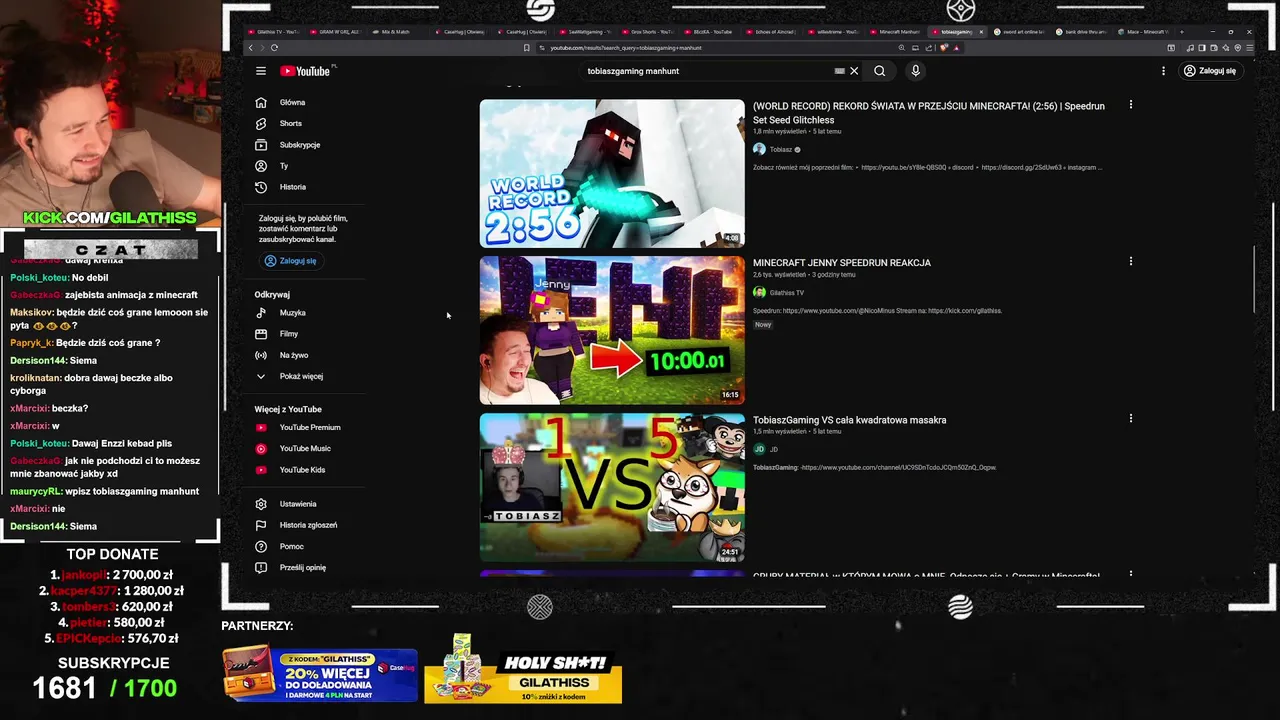This screenshot has width=1280, height=720.
Task: Click the browser back arrow
Action: 251,48
